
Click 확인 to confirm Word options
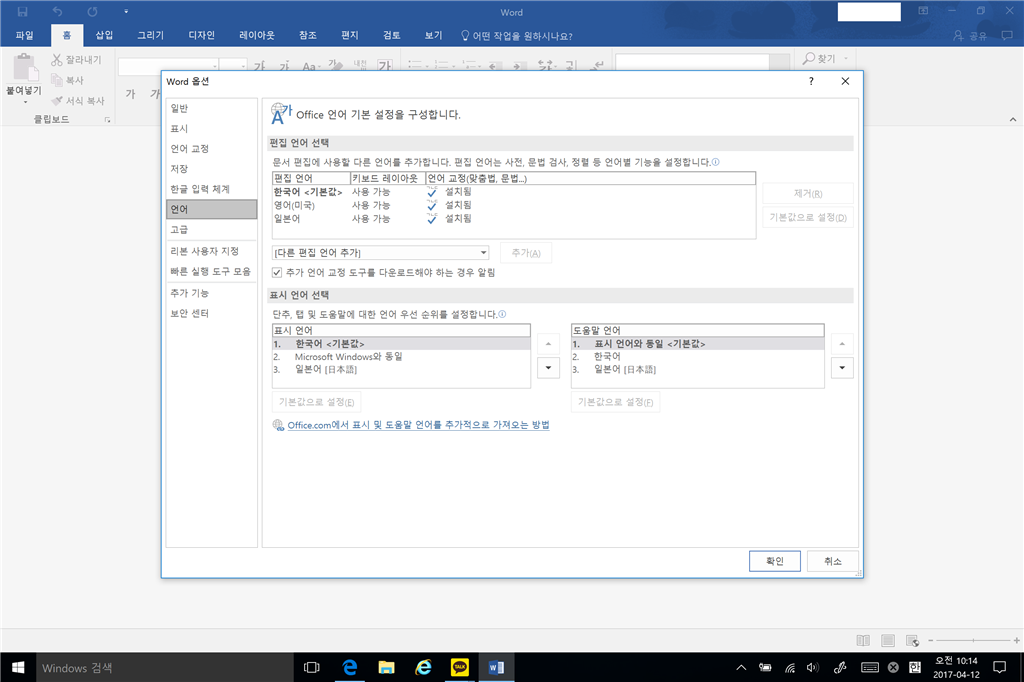(x=775, y=561)
